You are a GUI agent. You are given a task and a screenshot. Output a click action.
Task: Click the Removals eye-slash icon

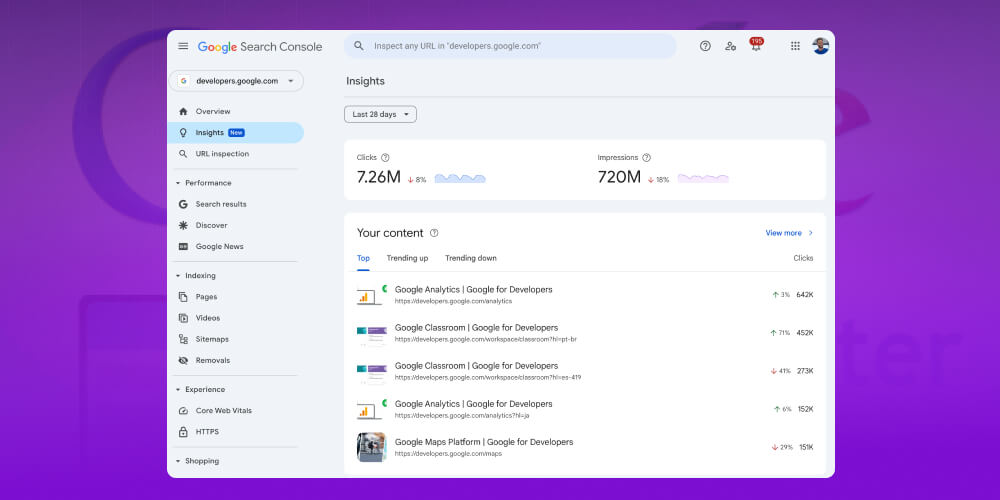click(183, 360)
